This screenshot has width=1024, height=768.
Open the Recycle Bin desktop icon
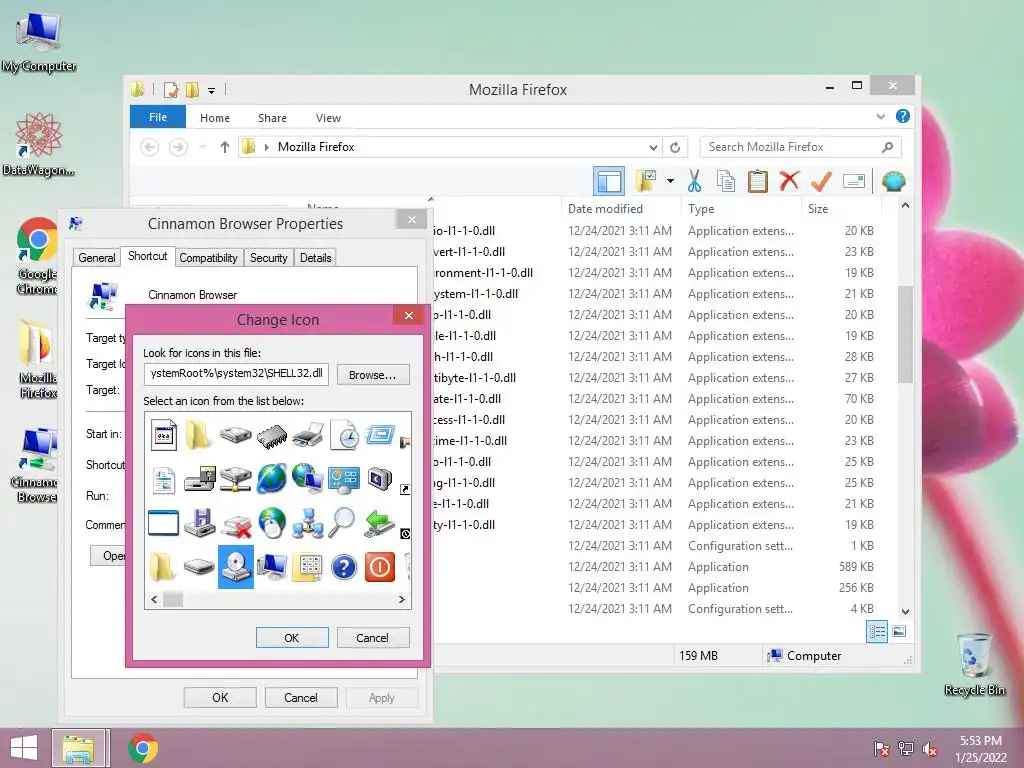click(974, 664)
